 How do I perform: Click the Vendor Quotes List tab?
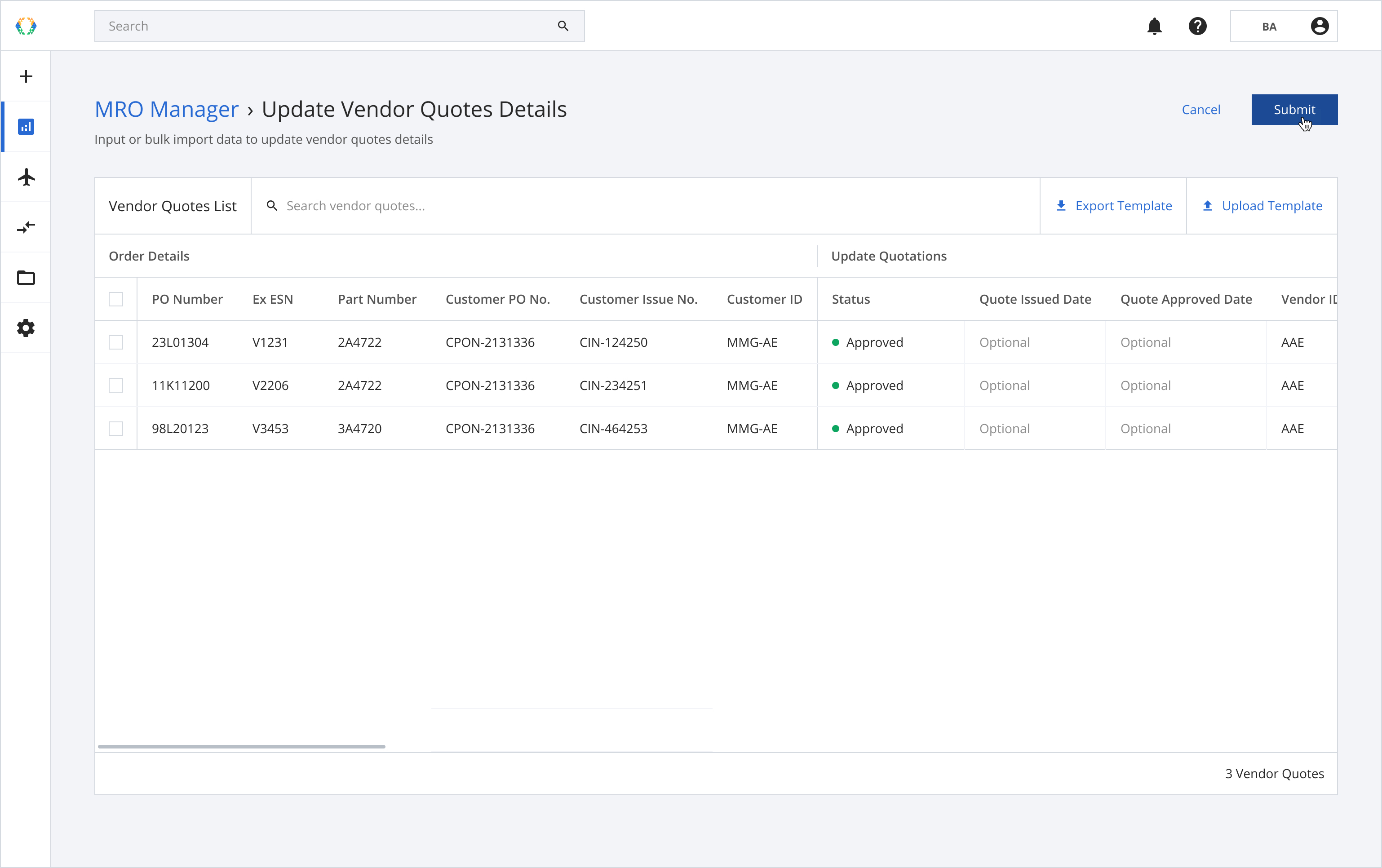pyautogui.click(x=173, y=205)
